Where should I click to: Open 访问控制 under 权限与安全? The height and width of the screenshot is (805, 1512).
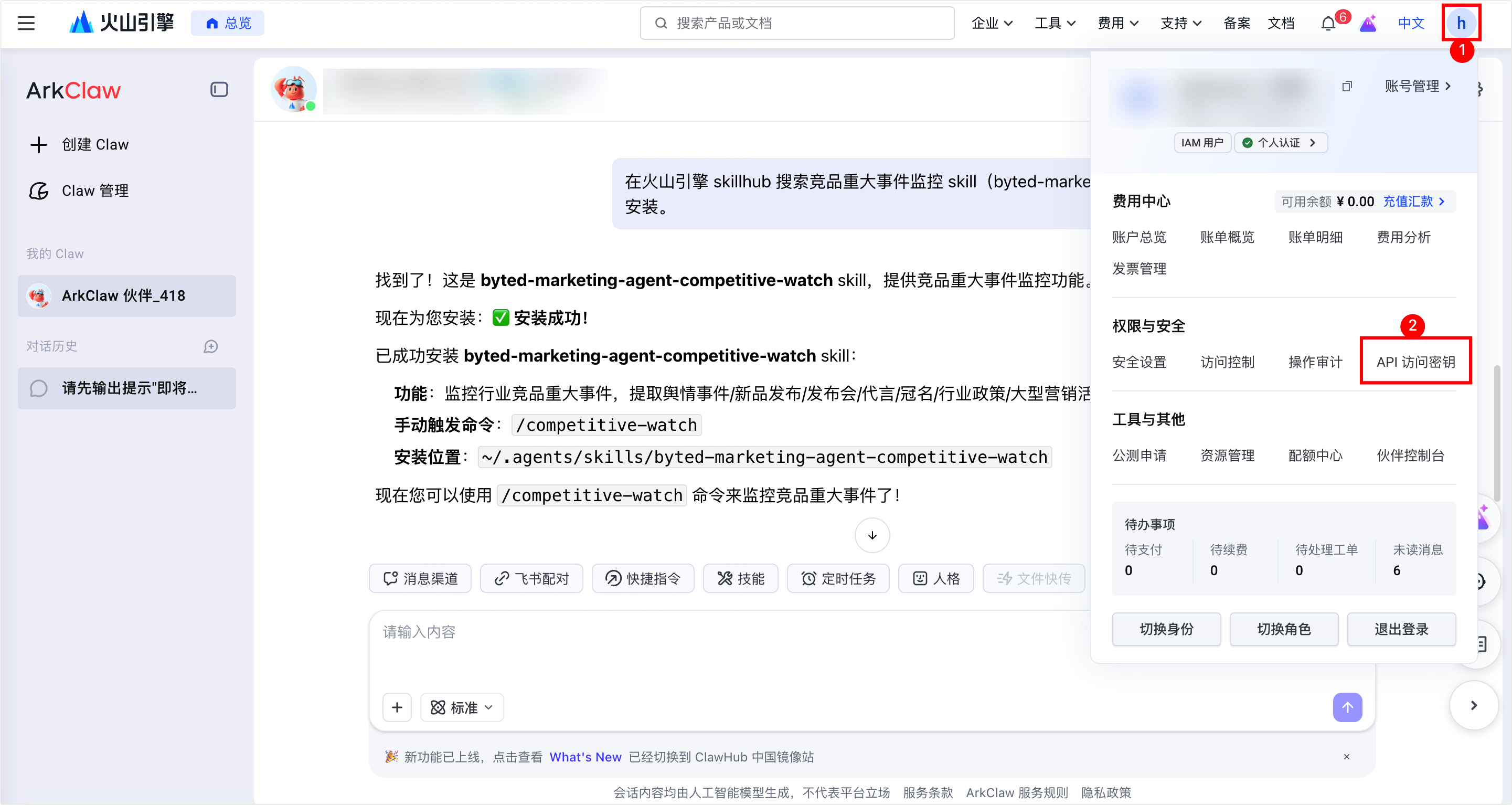(x=1227, y=362)
